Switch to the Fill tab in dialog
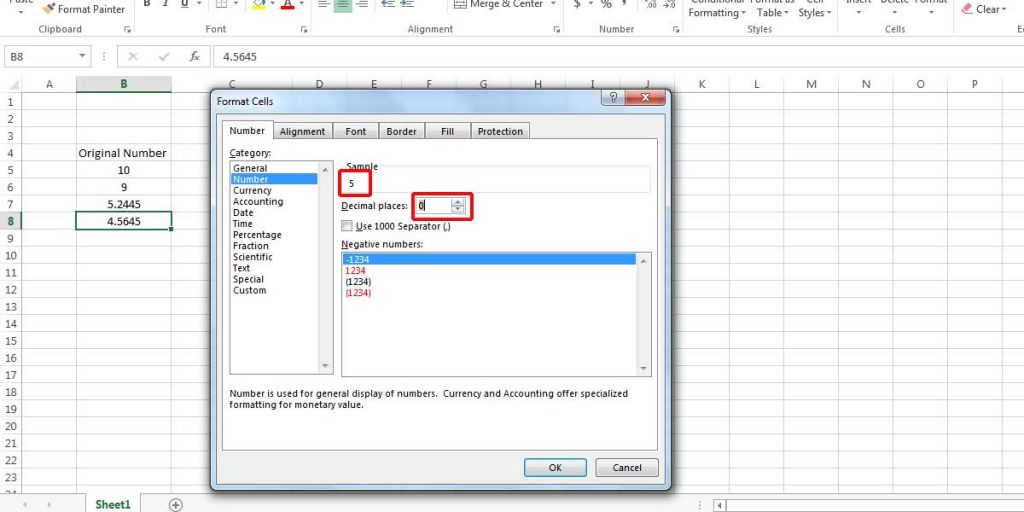Screen dimensions: 1024x512 [x=447, y=131]
